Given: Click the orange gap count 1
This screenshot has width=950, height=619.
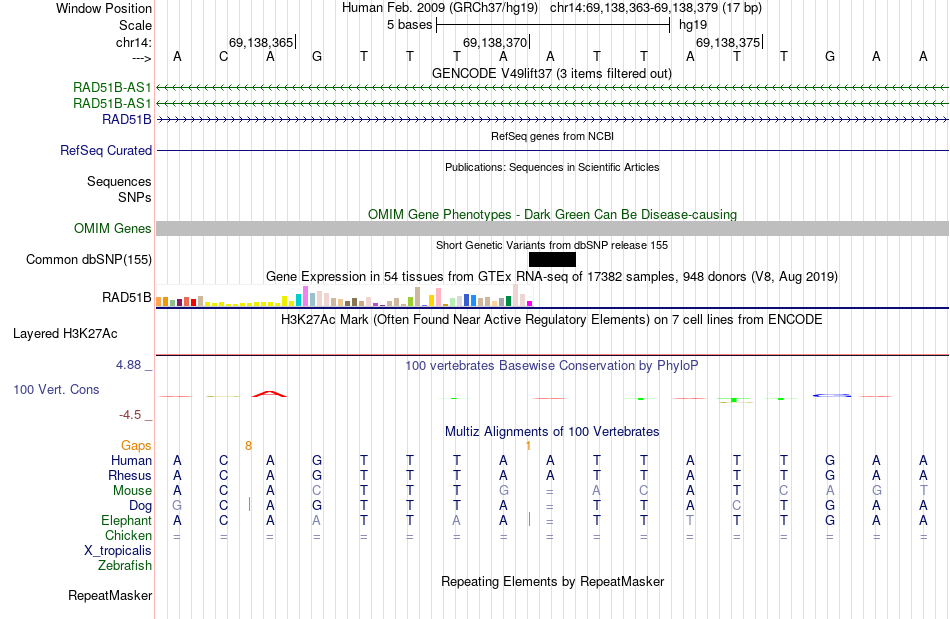Looking at the screenshot, I should (528, 446).
